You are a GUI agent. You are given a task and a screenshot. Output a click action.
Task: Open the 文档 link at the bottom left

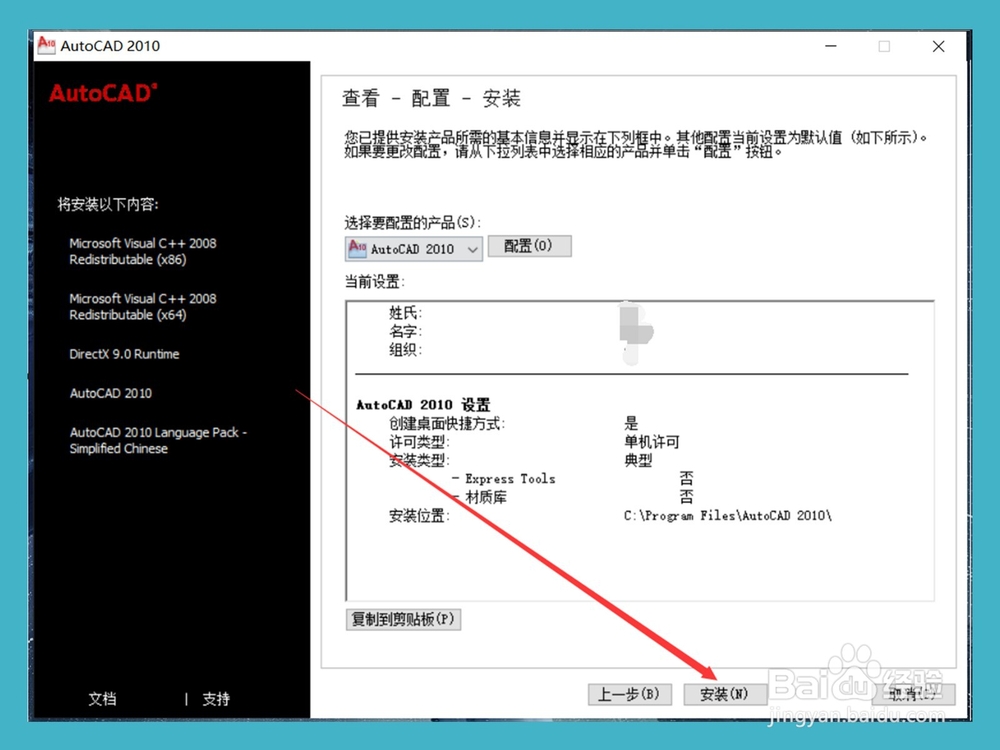tap(102, 698)
